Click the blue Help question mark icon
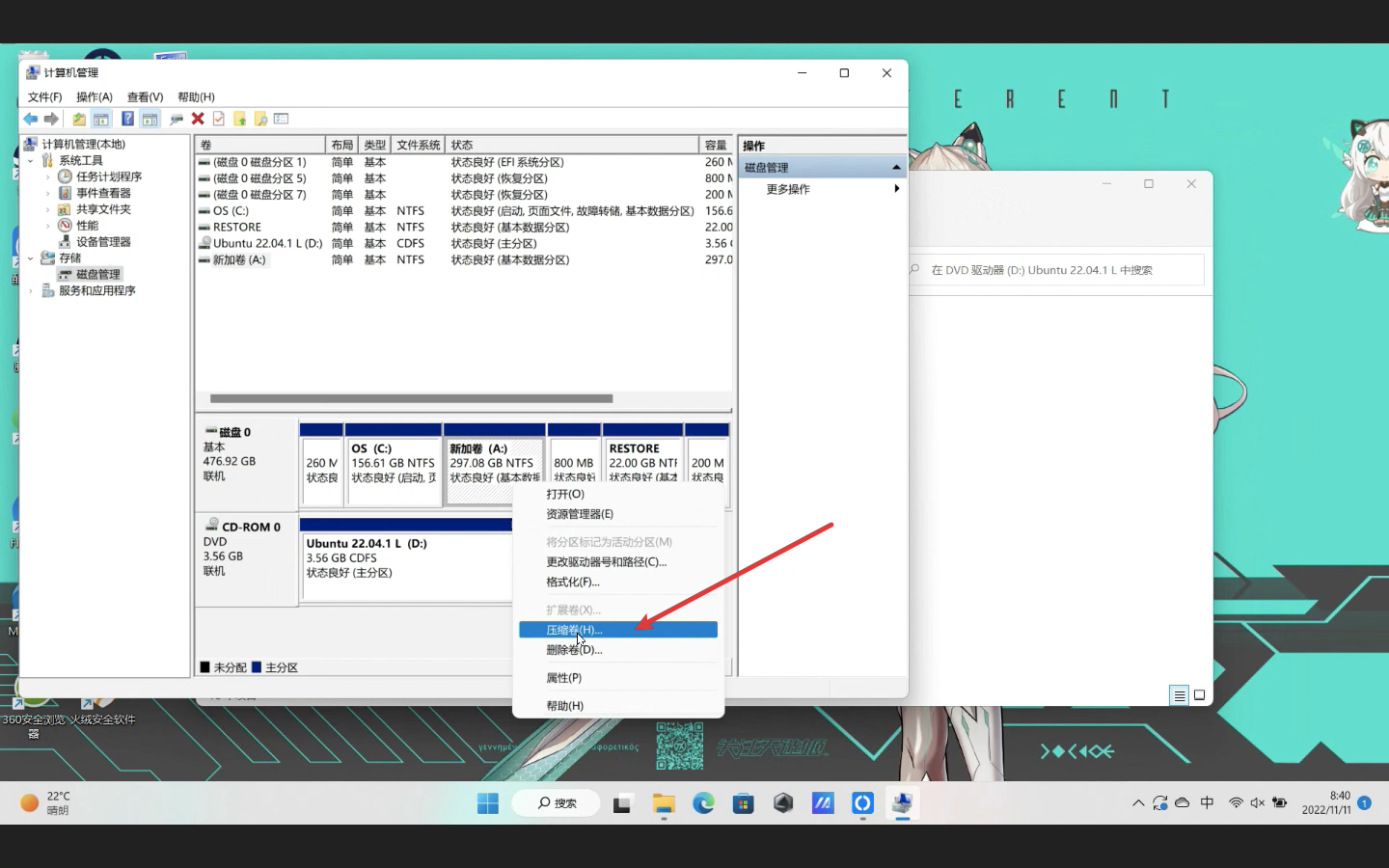The image size is (1389, 868). [x=127, y=119]
